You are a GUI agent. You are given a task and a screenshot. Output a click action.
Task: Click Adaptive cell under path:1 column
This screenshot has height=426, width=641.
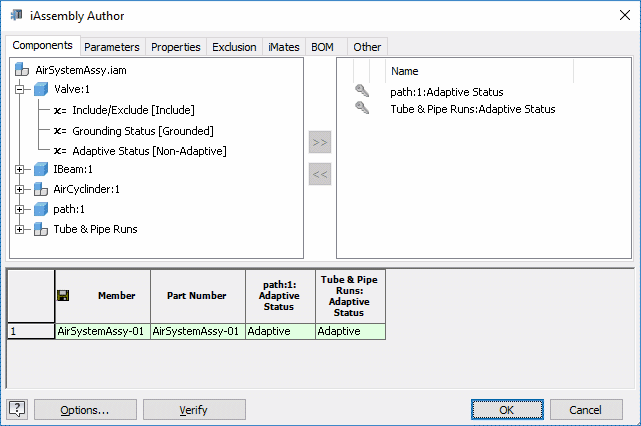tap(280, 331)
